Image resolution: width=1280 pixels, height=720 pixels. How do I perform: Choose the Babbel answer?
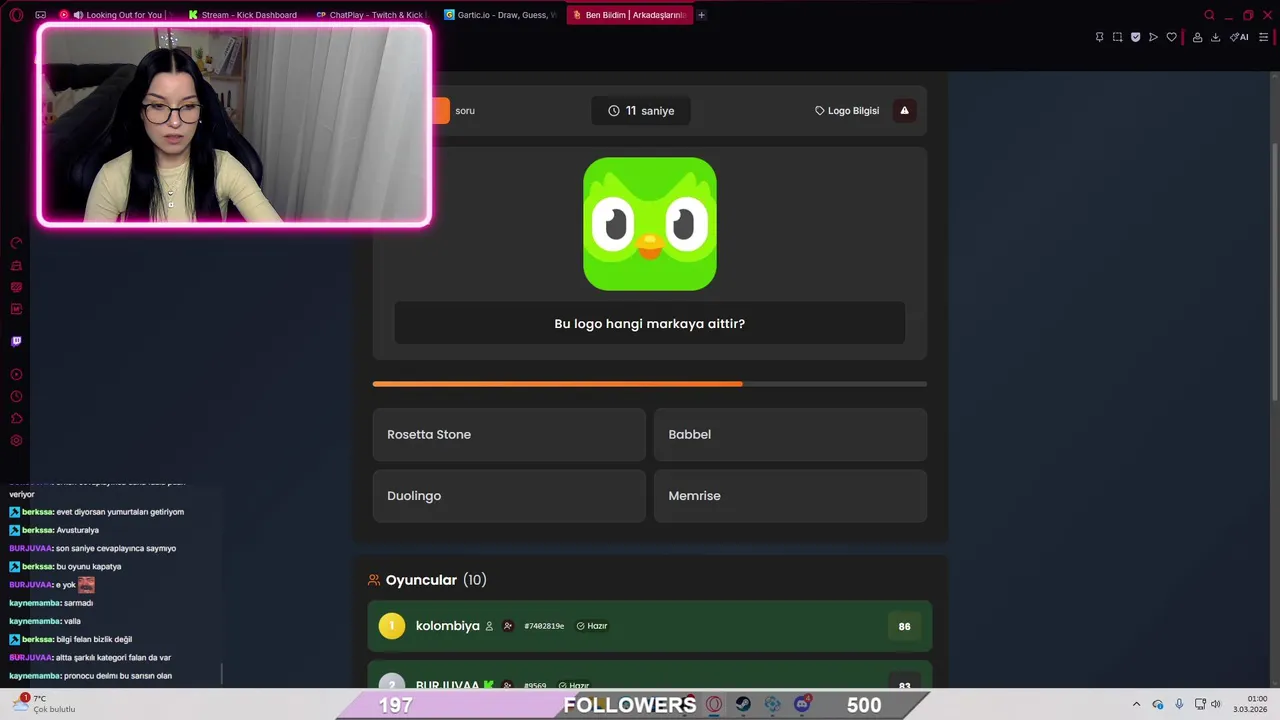(x=790, y=435)
